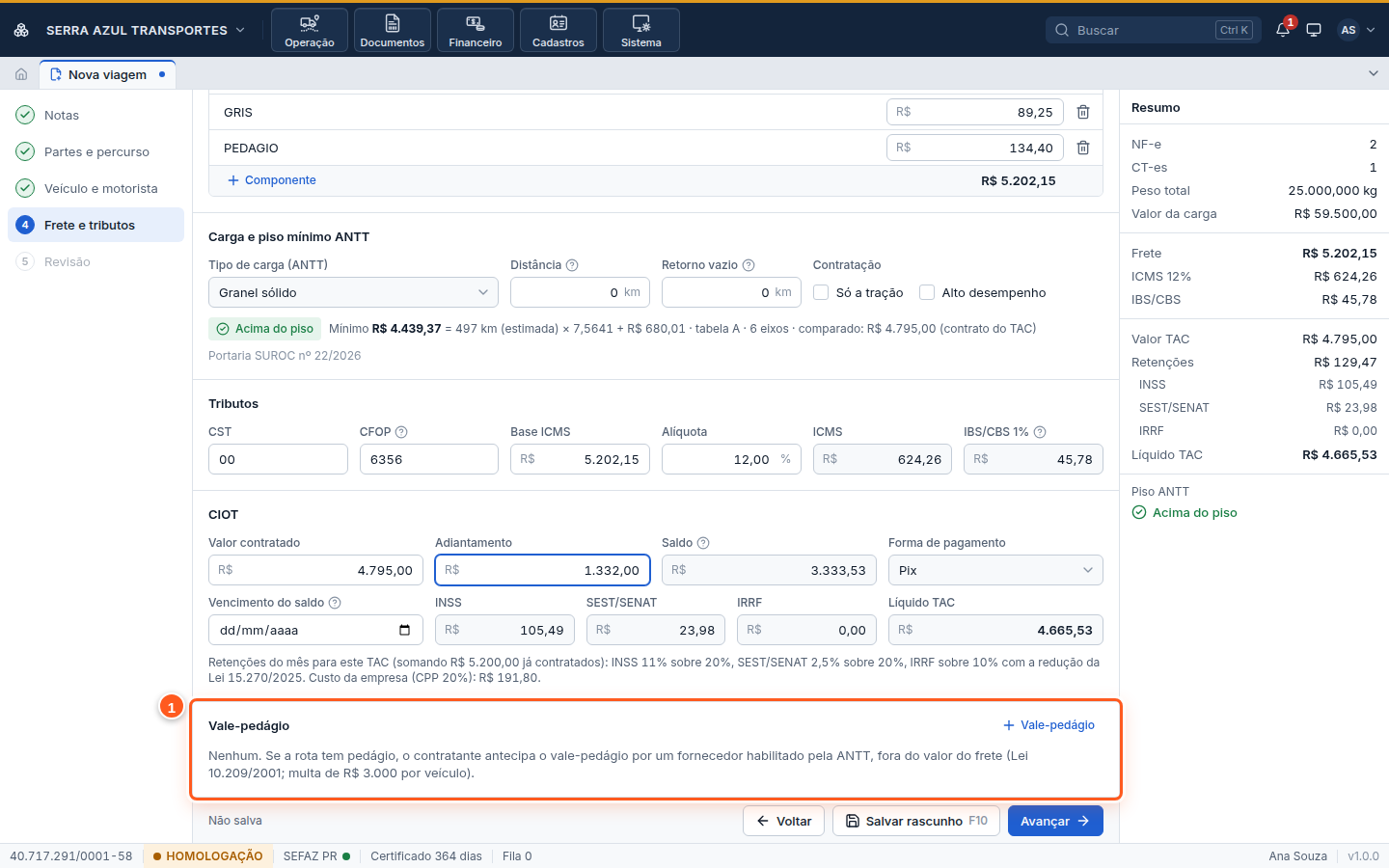Show help icon next to CFOP
Image resolution: width=1389 pixels, height=868 pixels.
pyautogui.click(x=401, y=432)
